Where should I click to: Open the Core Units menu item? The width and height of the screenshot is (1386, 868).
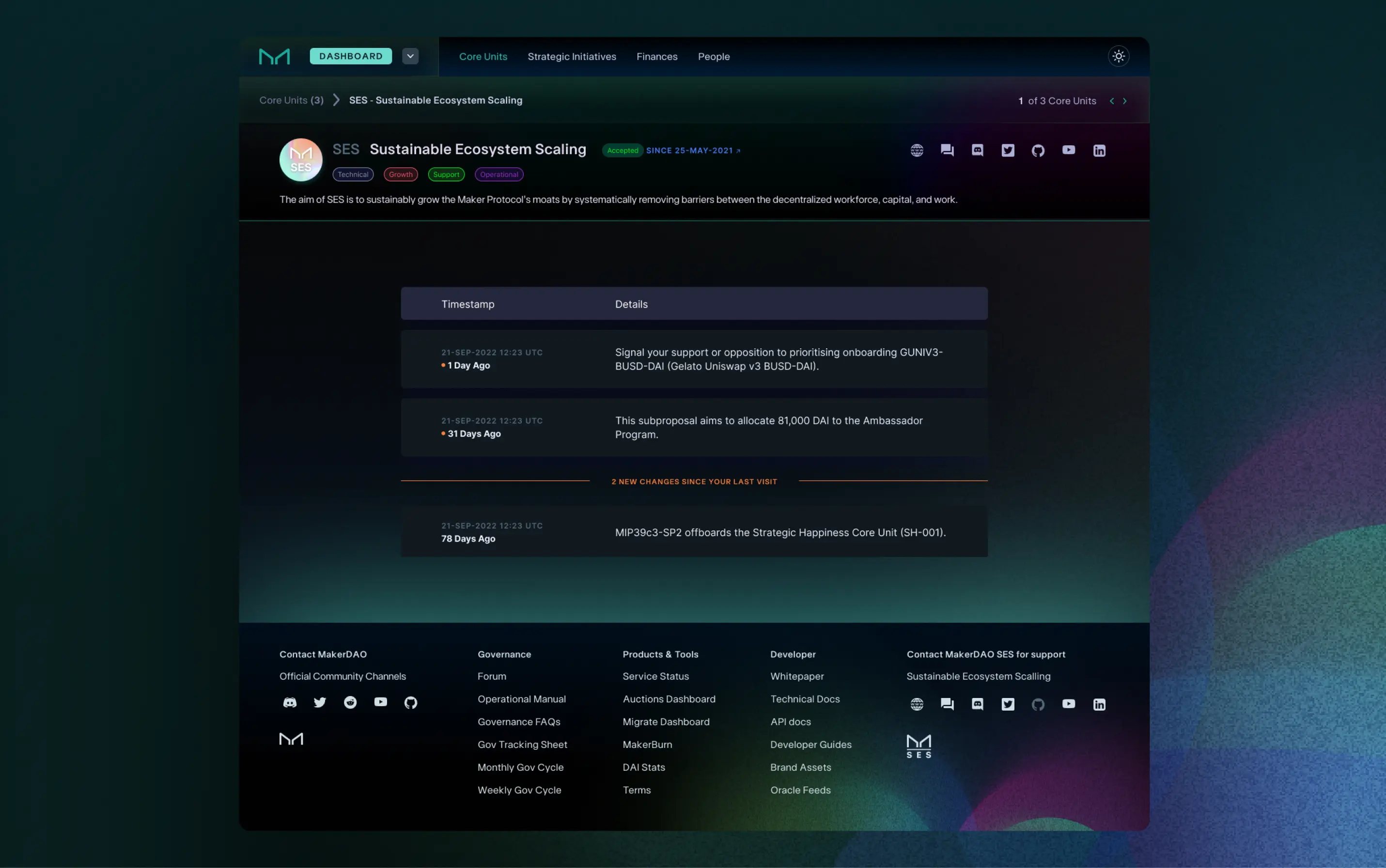coord(483,57)
